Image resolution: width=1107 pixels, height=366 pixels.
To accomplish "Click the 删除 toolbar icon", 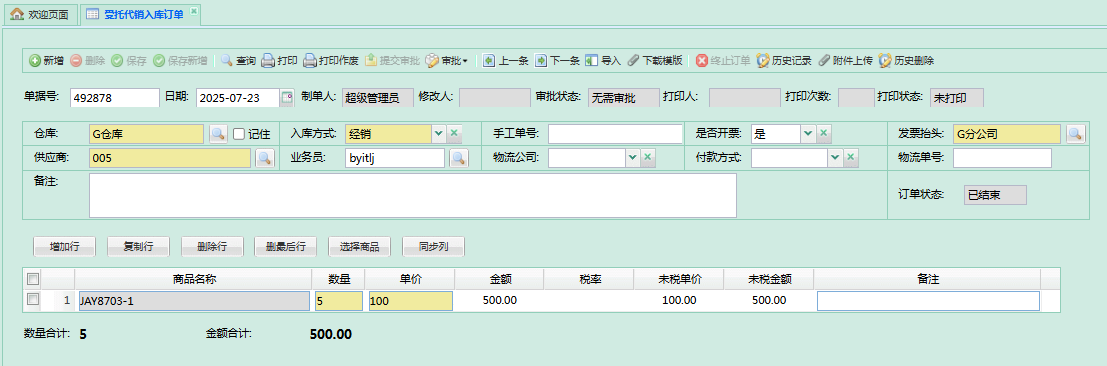I will (76, 61).
